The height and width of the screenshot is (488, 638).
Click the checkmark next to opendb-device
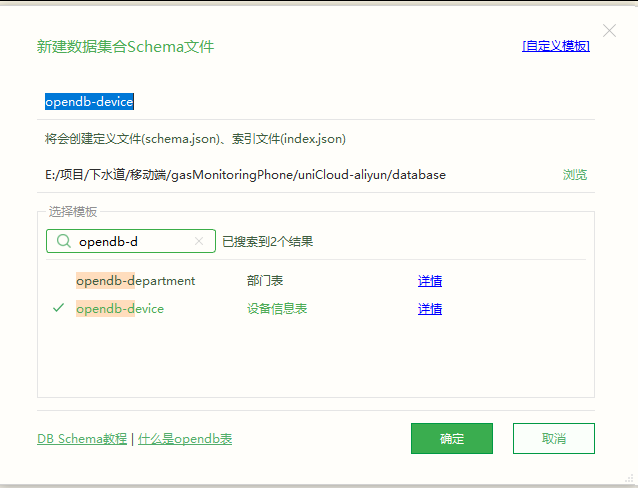click(x=59, y=308)
